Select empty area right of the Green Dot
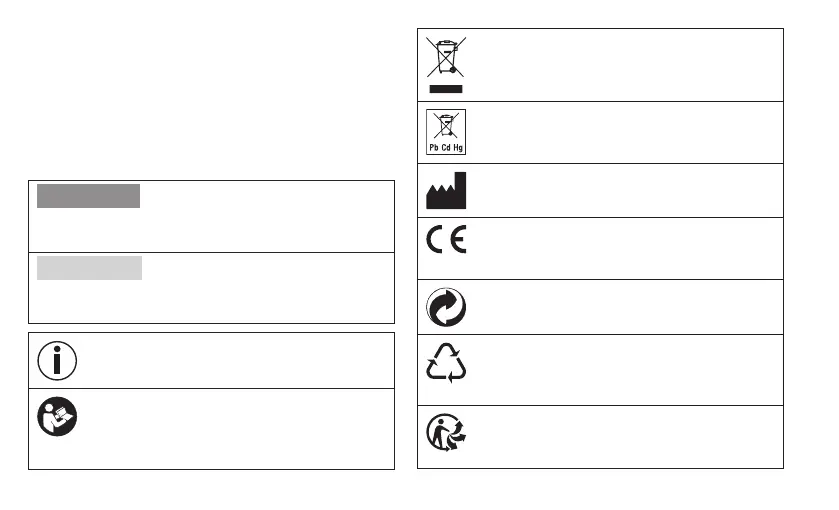Image resolution: width=839 pixels, height=510 pixels. tap(625, 307)
